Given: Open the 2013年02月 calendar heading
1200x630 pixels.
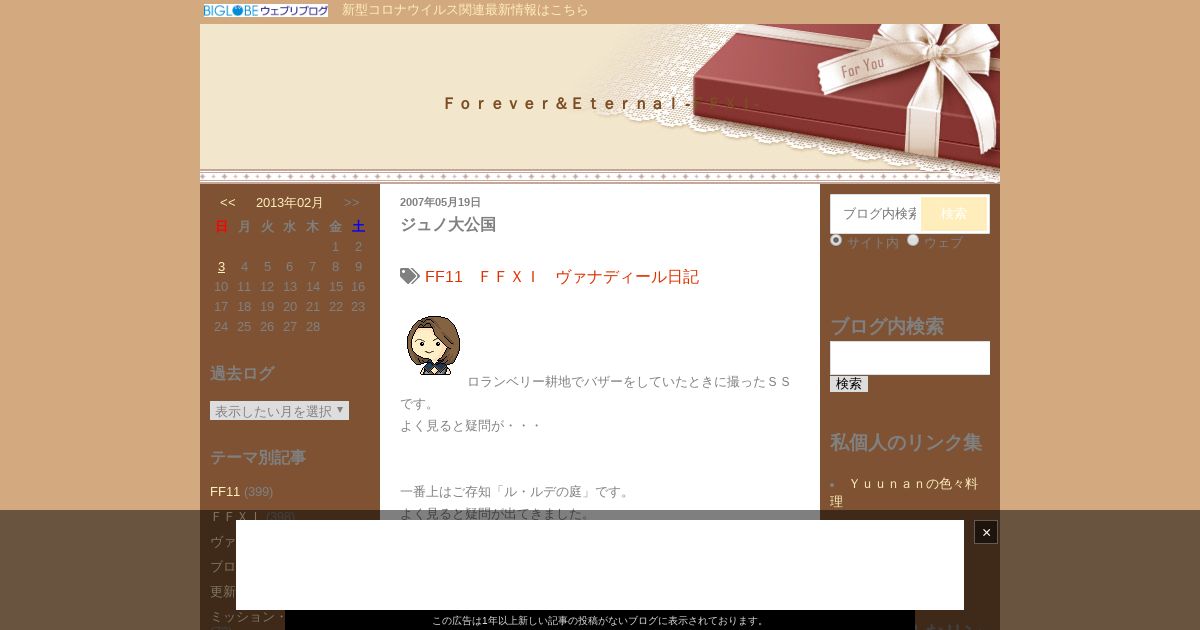Looking at the screenshot, I should (x=290, y=202).
